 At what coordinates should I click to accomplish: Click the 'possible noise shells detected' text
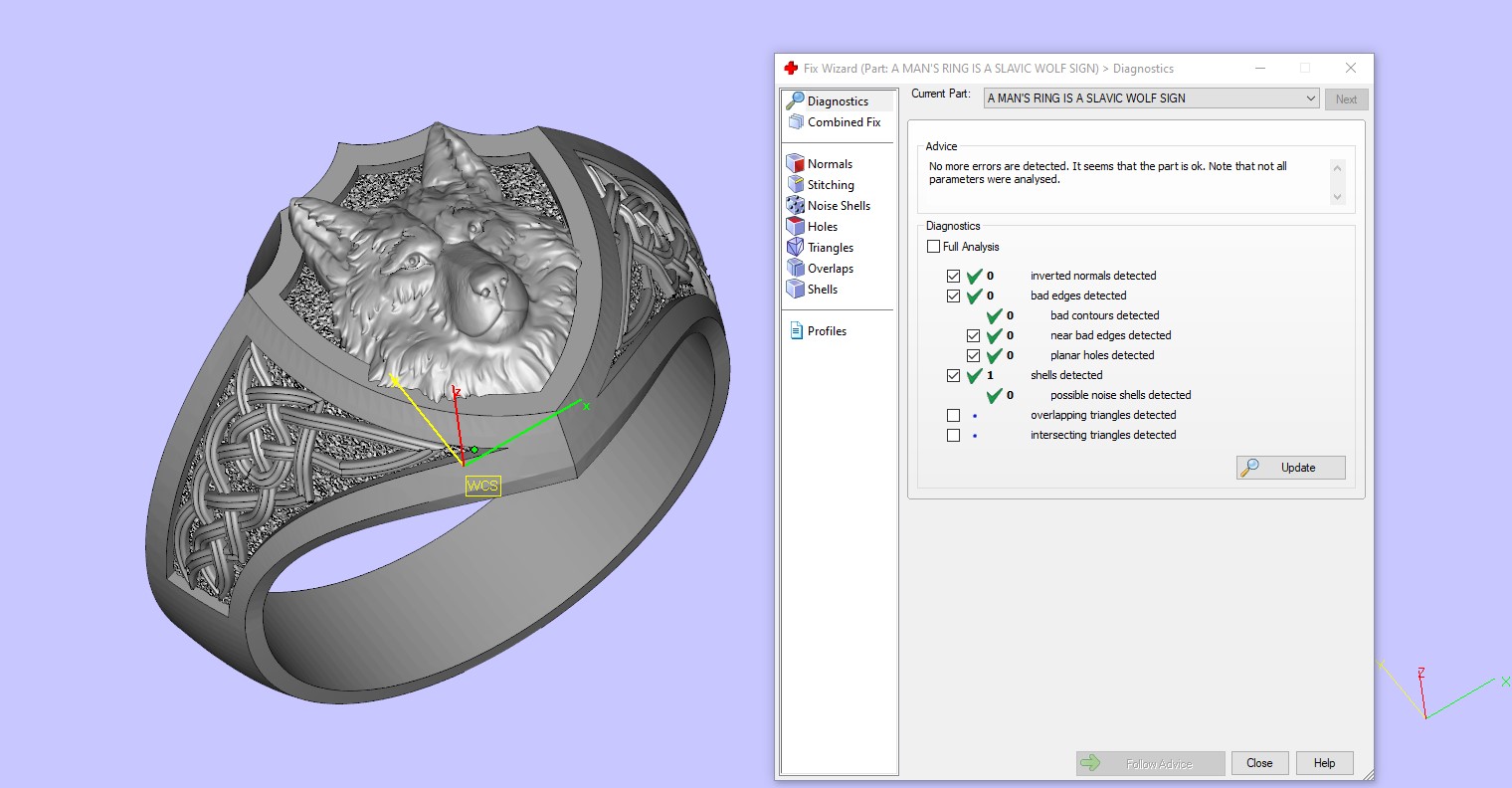(x=1120, y=395)
